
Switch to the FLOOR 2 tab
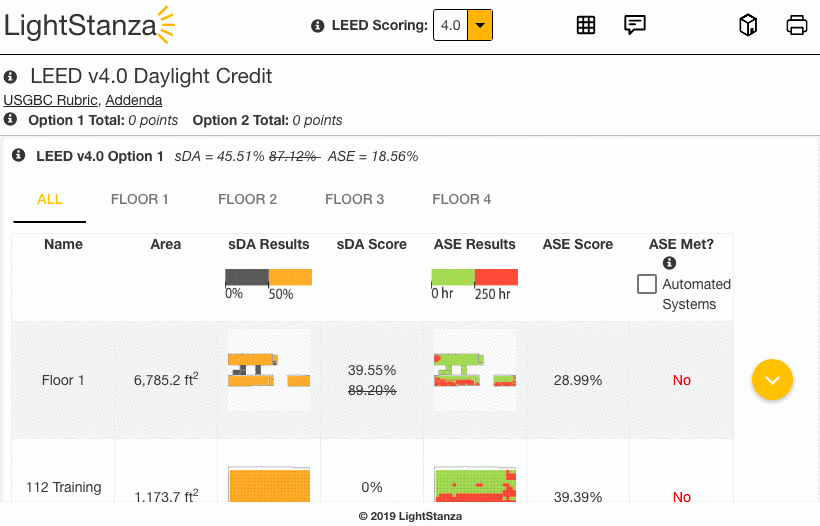tap(247, 199)
